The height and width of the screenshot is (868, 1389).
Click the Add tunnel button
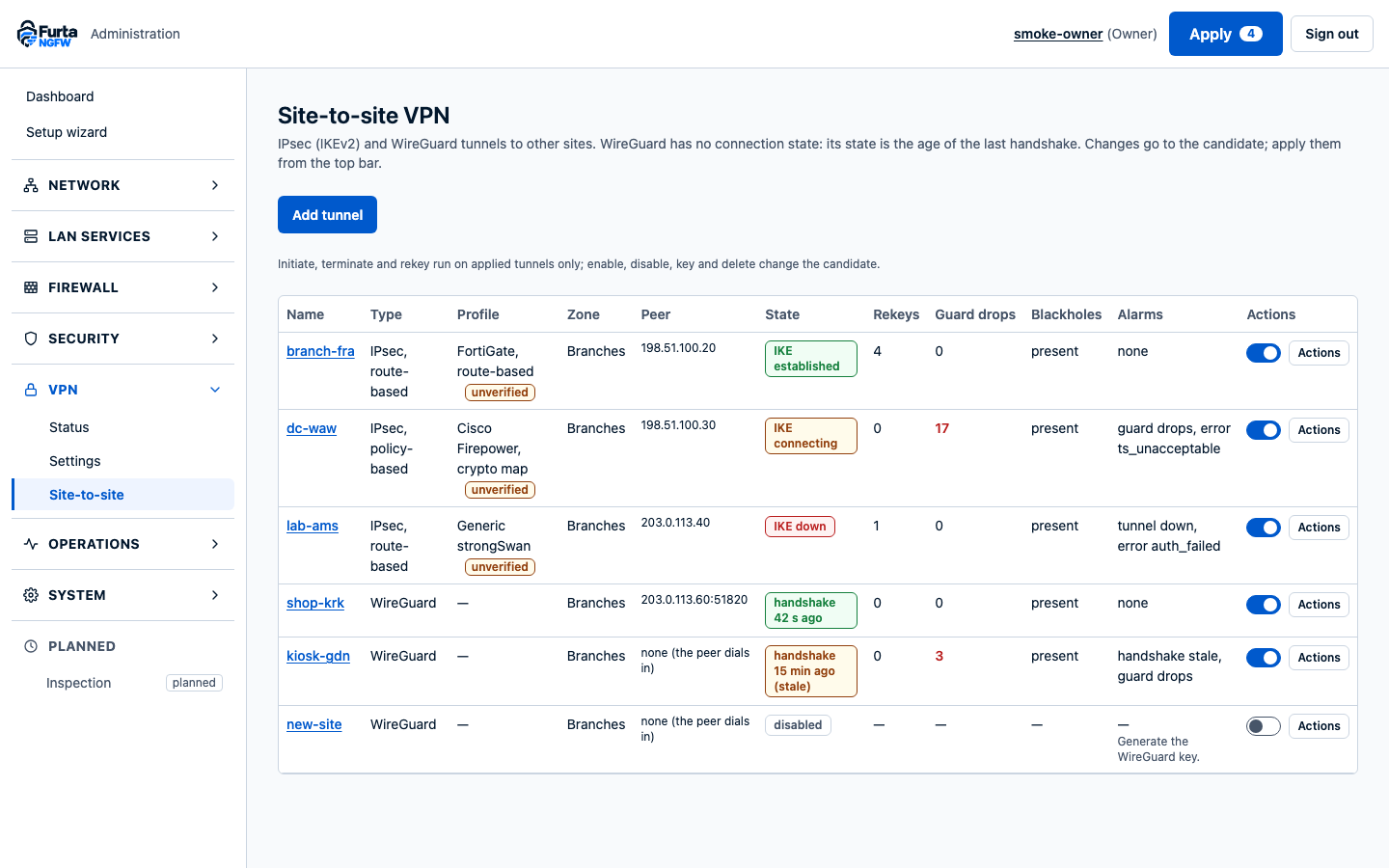(x=327, y=215)
